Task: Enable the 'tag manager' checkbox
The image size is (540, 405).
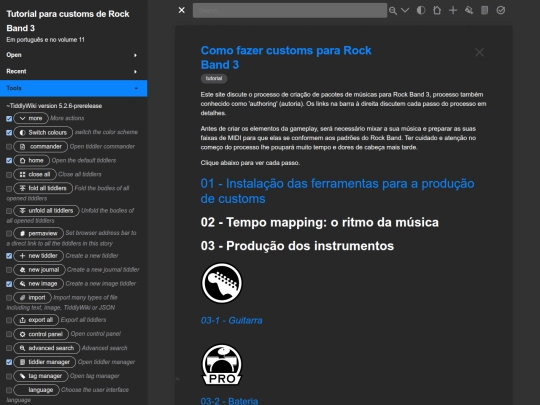Action: 9,376
